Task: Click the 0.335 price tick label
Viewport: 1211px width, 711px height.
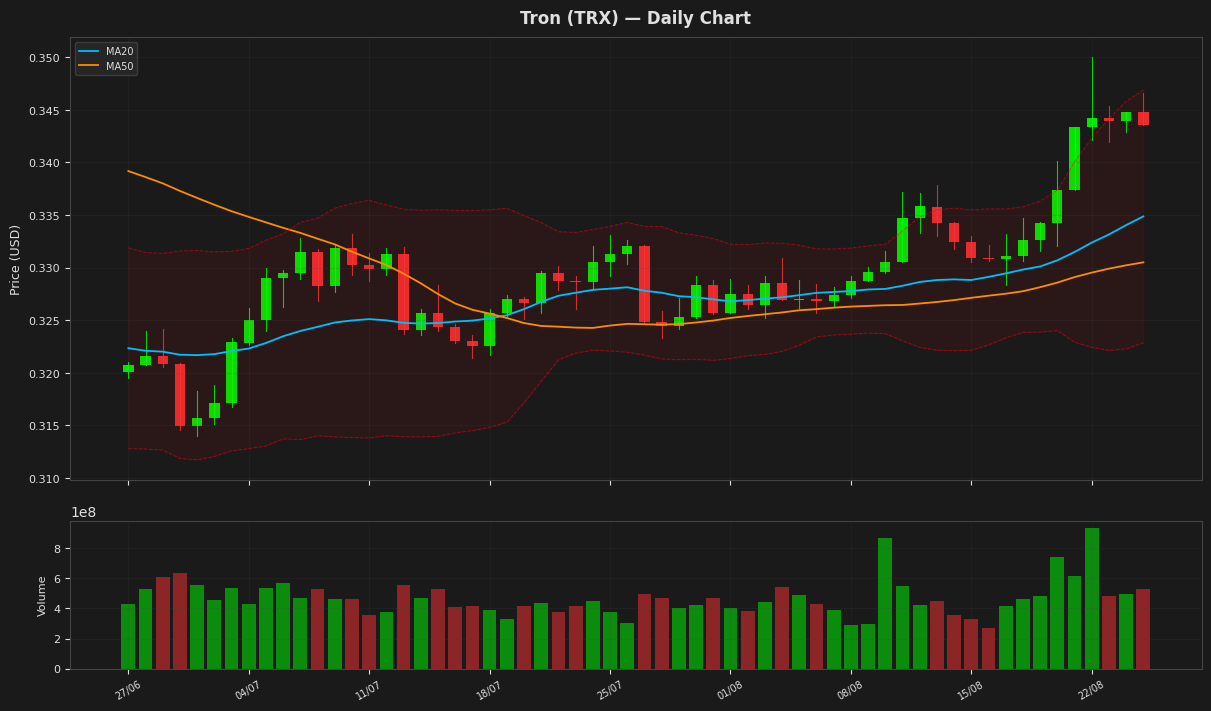Action: [43, 216]
